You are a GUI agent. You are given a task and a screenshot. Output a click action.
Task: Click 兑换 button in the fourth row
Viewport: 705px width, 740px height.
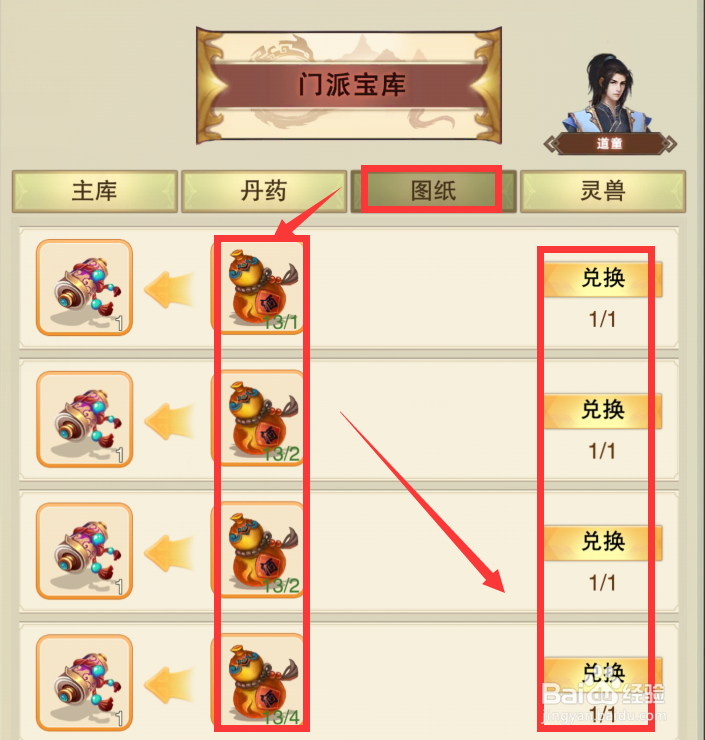[x=603, y=673]
